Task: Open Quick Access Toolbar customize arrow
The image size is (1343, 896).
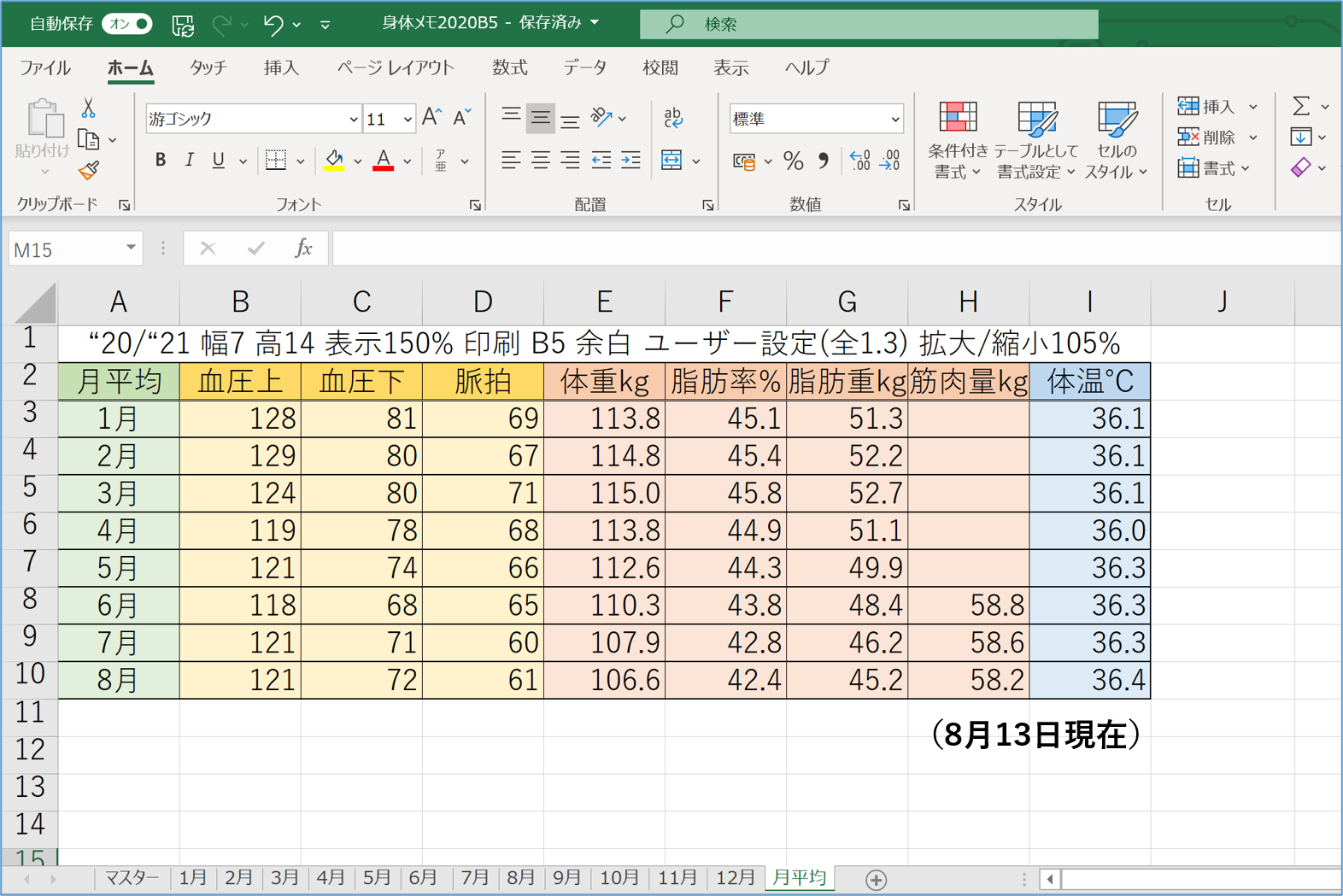Action: point(325,25)
